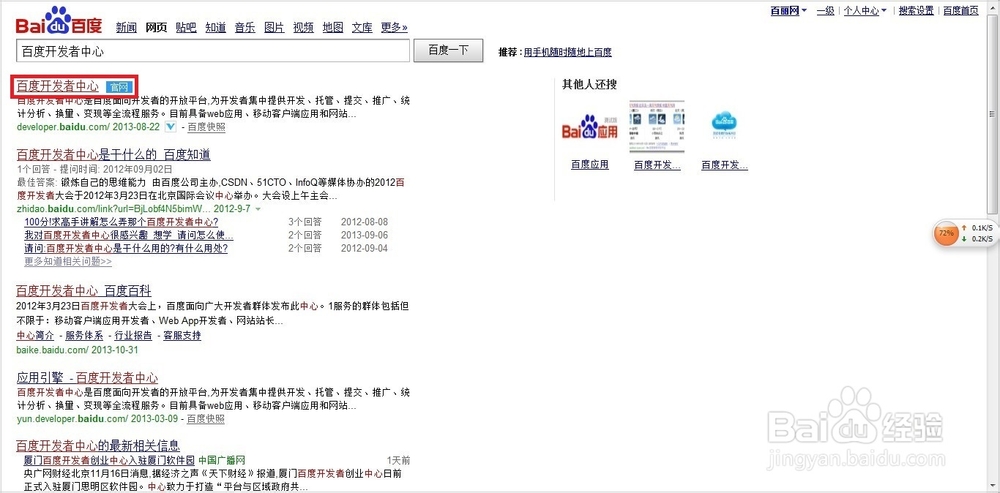Go to 百度首页 link

coord(961,11)
